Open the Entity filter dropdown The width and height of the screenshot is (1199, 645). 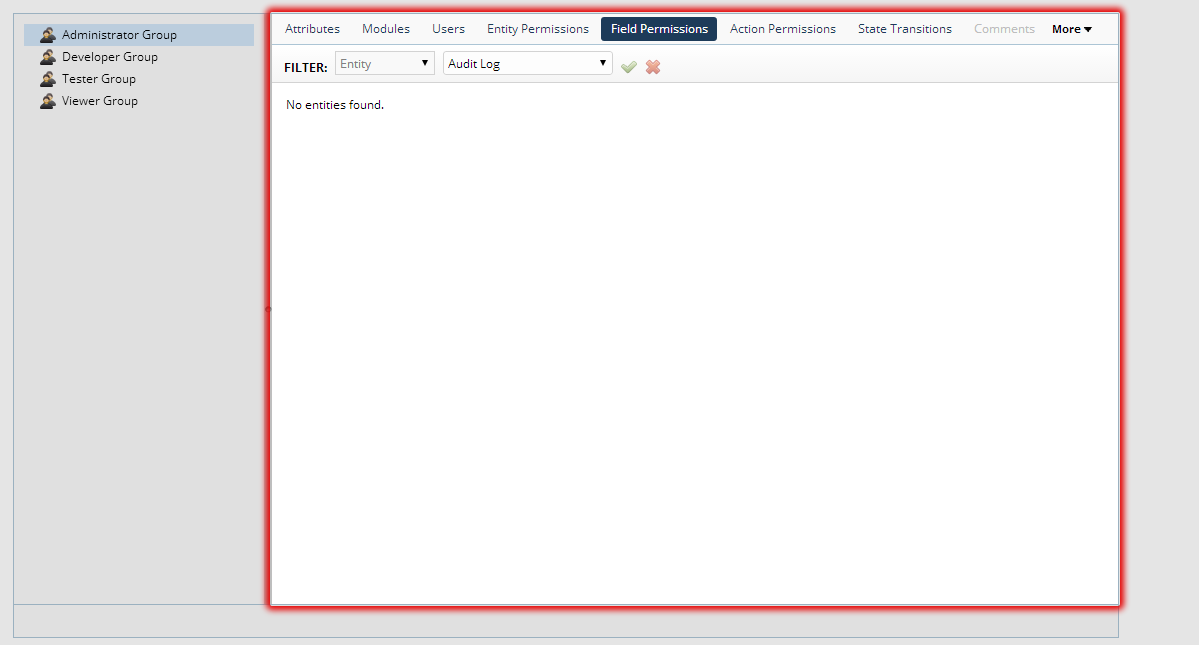point(385,63)
